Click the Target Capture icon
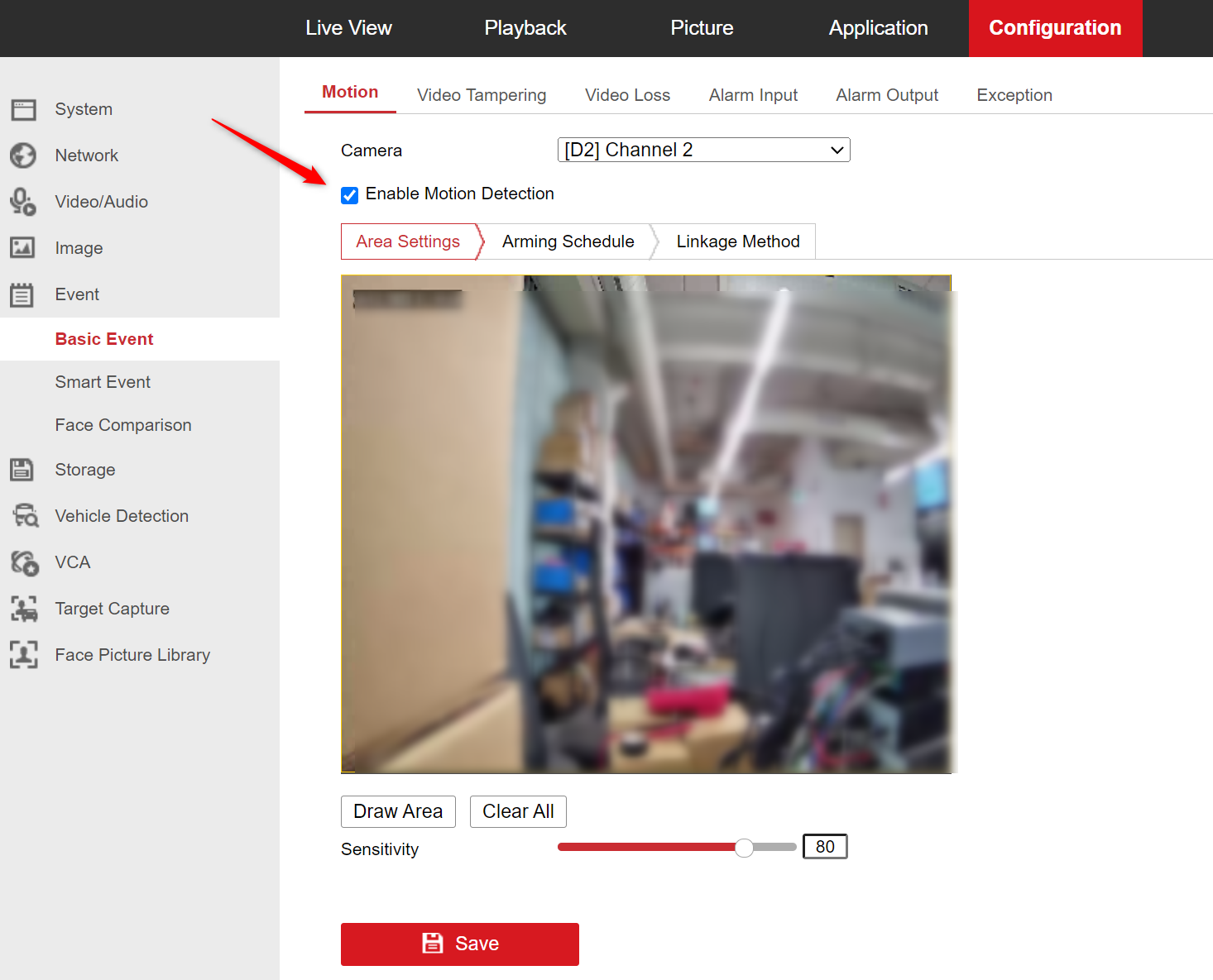Viewport: 1213px width, 980px height. pos(24,609)
